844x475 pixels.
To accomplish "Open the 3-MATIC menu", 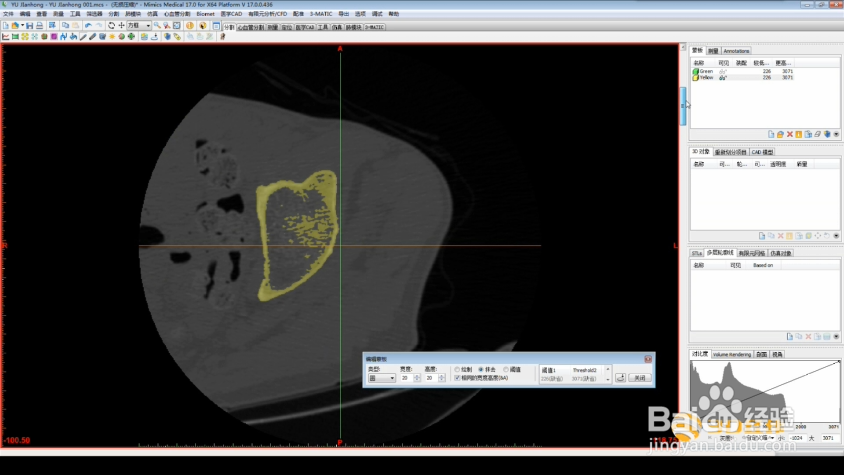I will [321, 14].
